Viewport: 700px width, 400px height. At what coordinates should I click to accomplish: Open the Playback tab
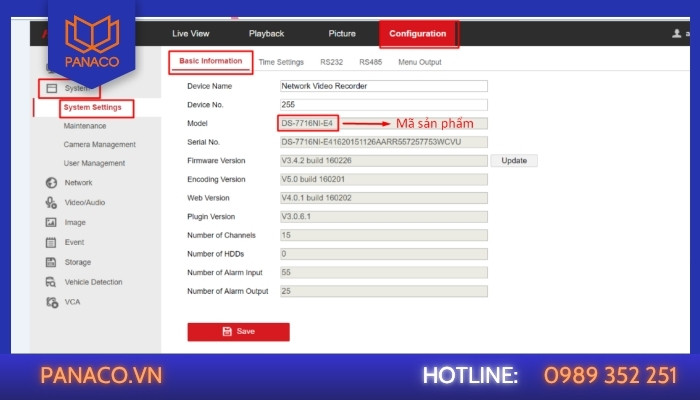pyautogui.click(x=267, y=33)
